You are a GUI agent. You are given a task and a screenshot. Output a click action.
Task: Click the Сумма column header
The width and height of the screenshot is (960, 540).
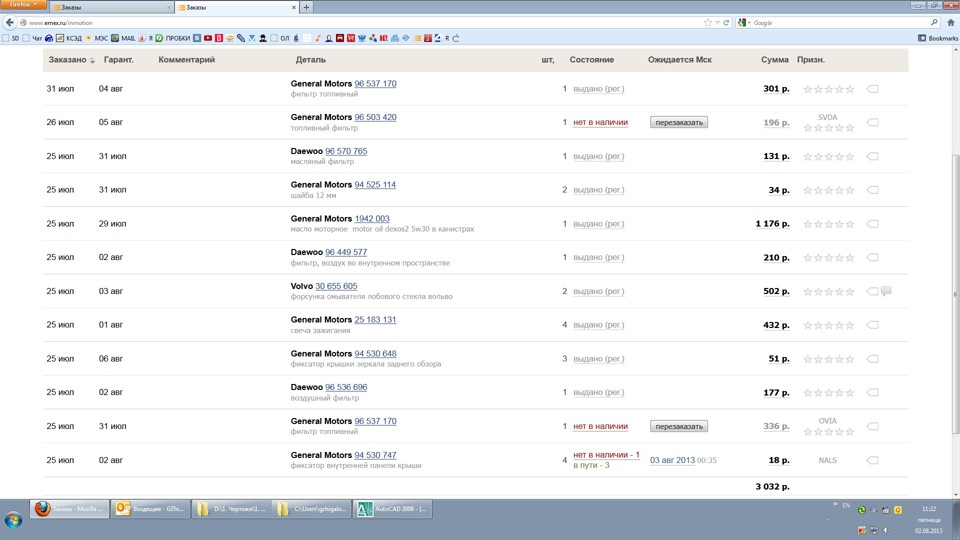click(774, 60)
